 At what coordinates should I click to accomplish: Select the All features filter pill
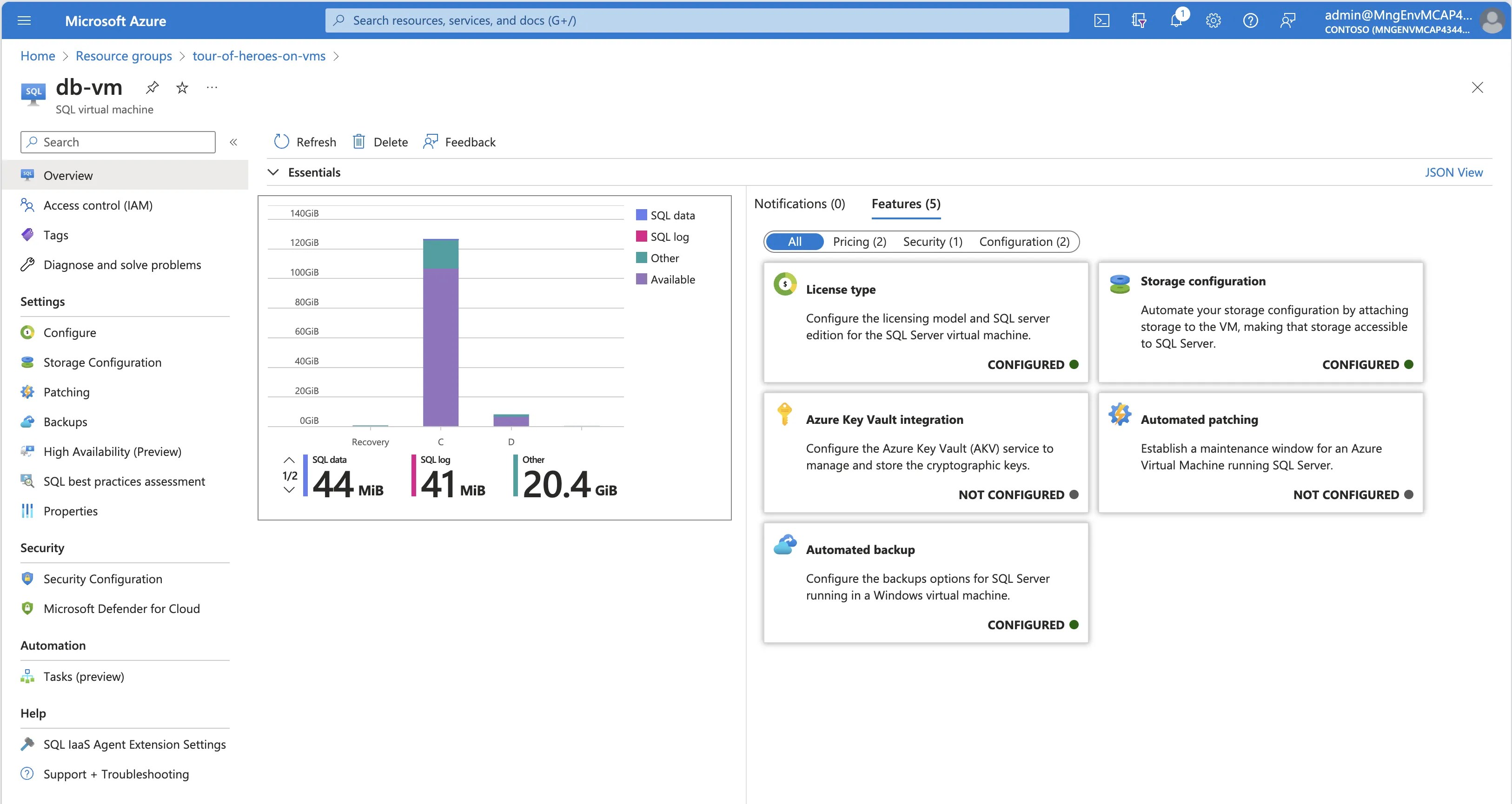(x=794, y=241)
